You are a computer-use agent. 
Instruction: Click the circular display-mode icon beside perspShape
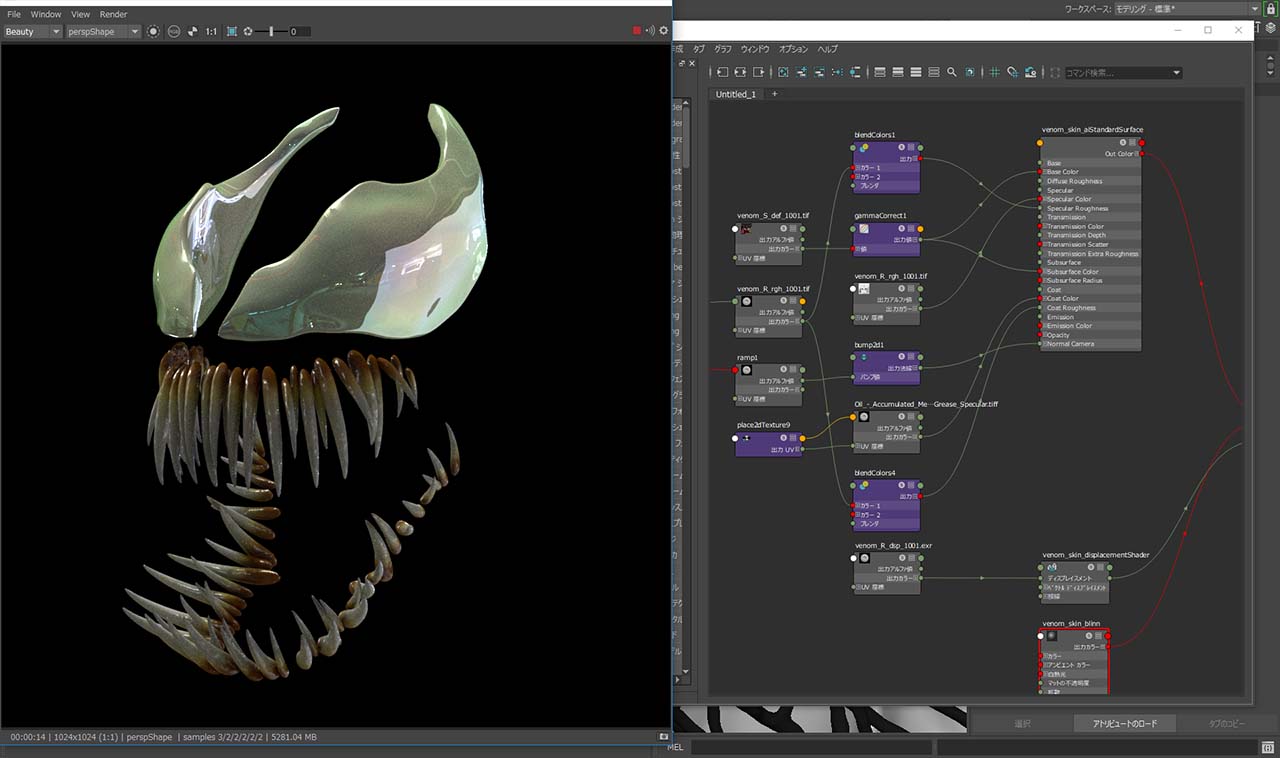click(153, 32)
